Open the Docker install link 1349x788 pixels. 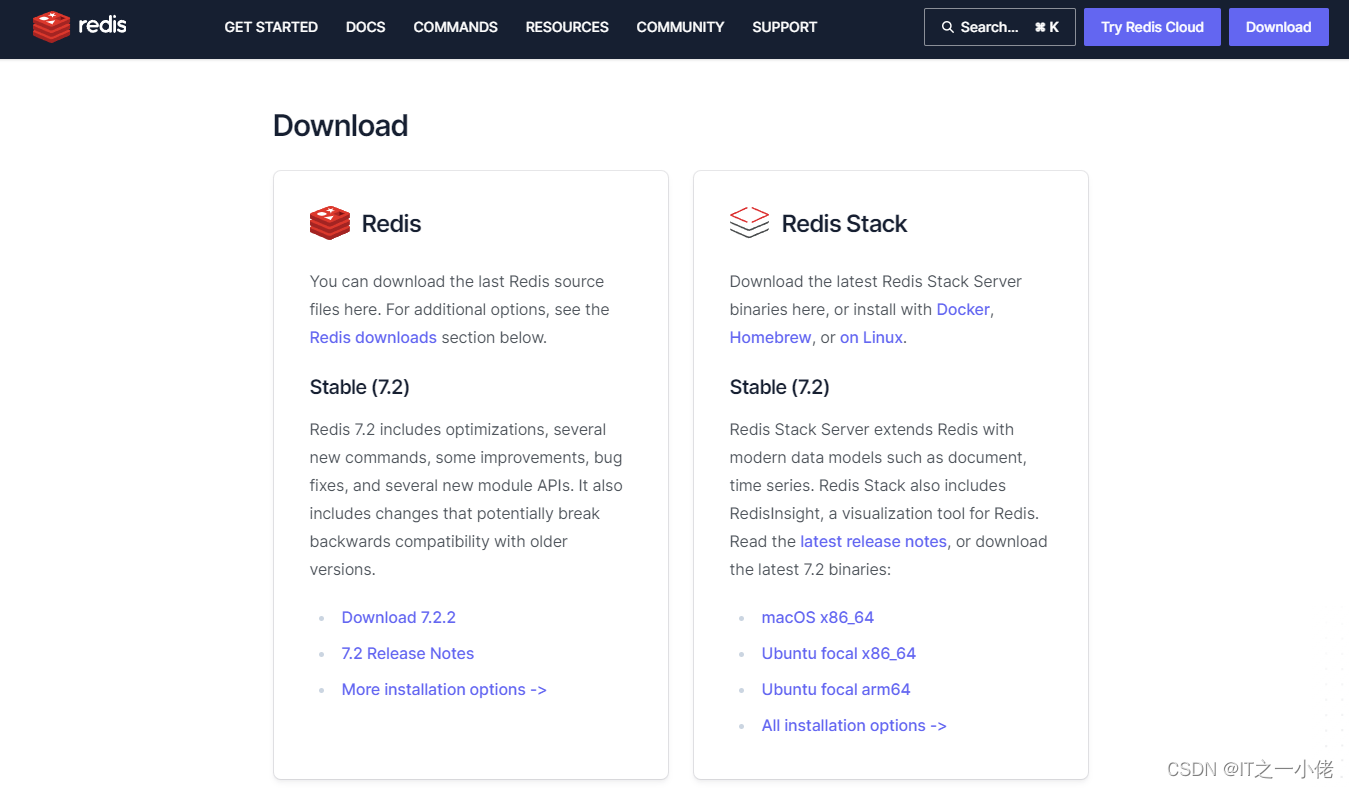point(963,309)
